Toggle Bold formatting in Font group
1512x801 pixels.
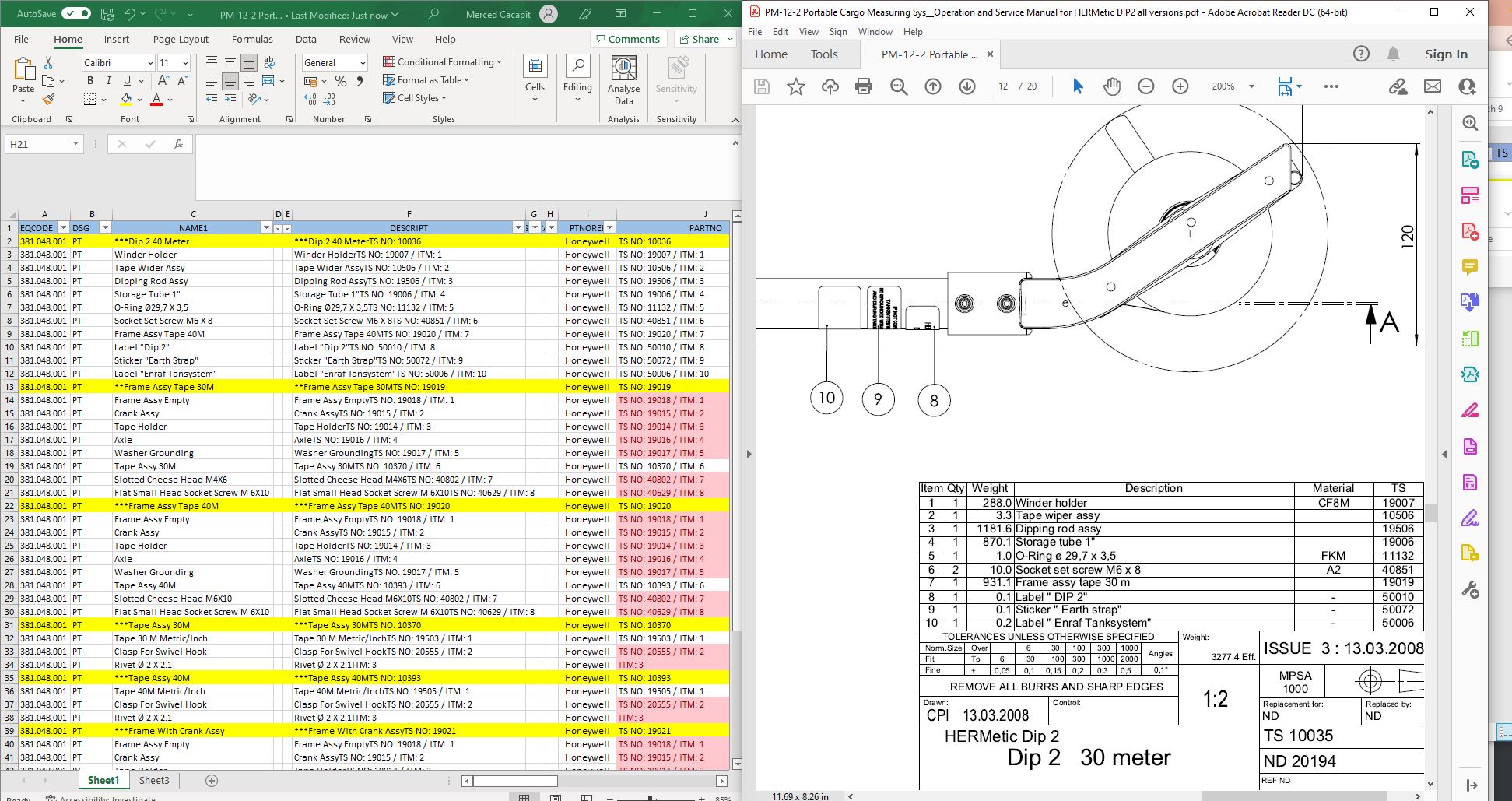pyautogui.click(x=90, y=81)
